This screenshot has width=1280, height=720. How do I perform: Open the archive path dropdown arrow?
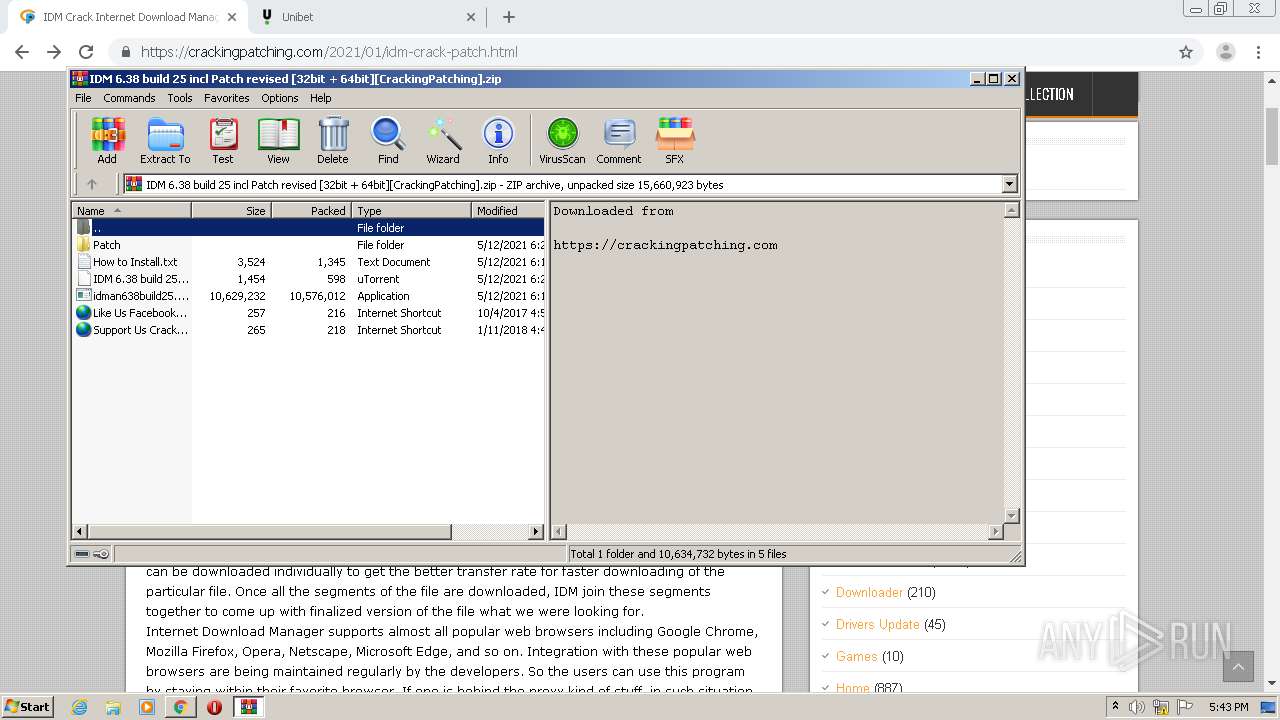pos(1009,184)
